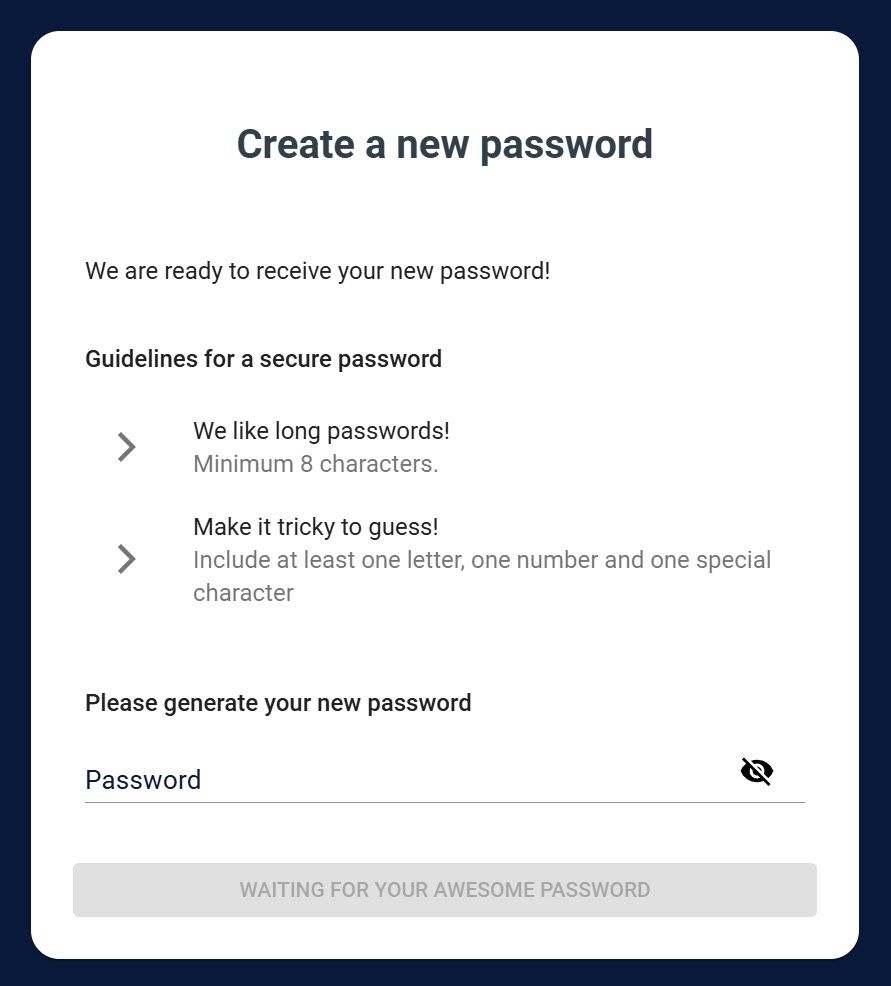Screen dimensions: 891x986
Task: Toggle the crossed-out eye visibility icon
Action: (757, 771)
